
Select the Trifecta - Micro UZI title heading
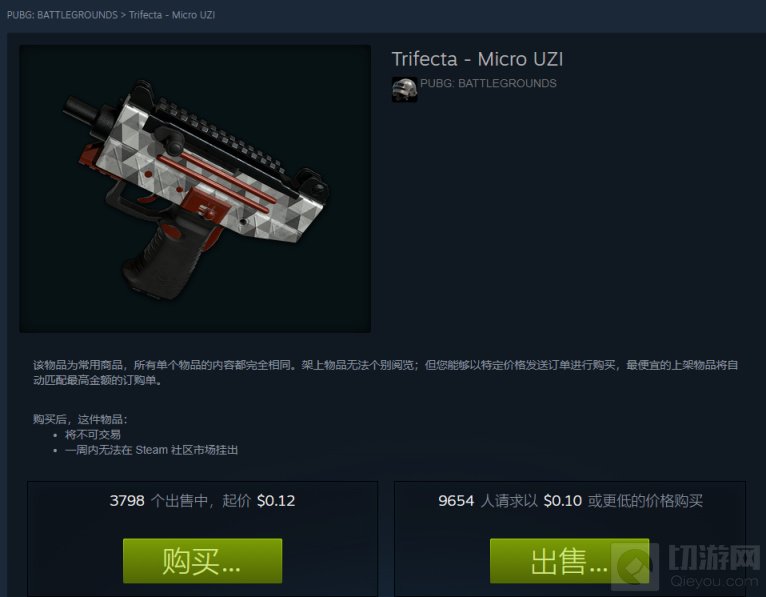(x=477, y=60)
